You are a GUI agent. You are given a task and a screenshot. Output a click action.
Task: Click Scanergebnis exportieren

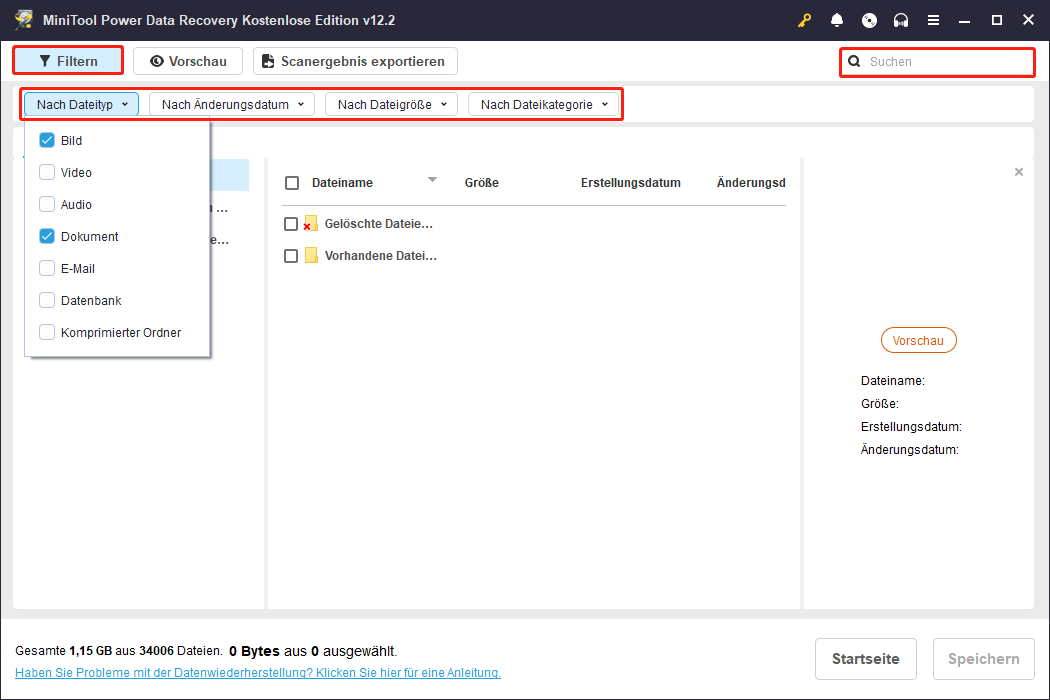[x=355, y=61]
